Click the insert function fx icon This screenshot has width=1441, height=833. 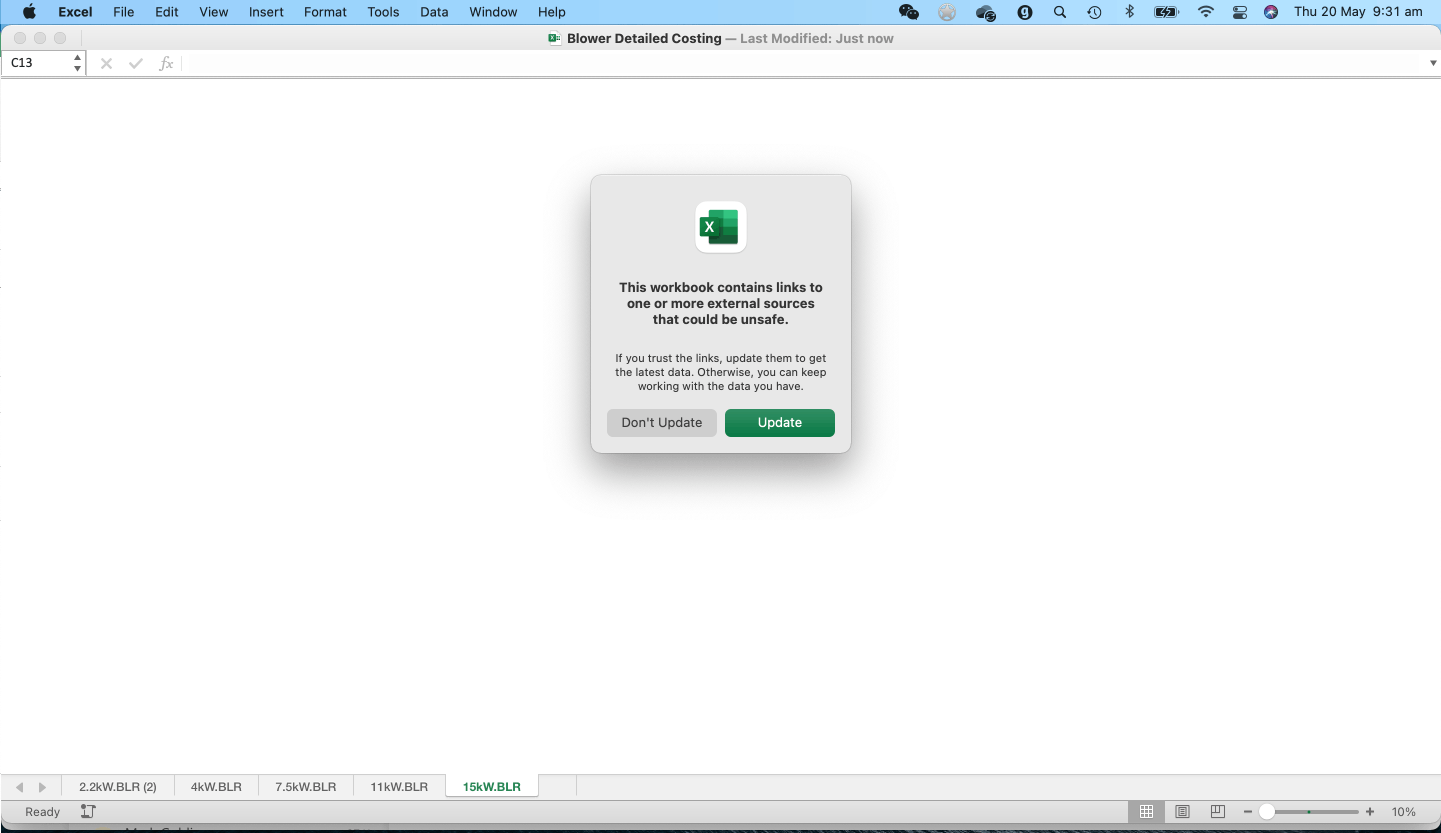point(167,63)
